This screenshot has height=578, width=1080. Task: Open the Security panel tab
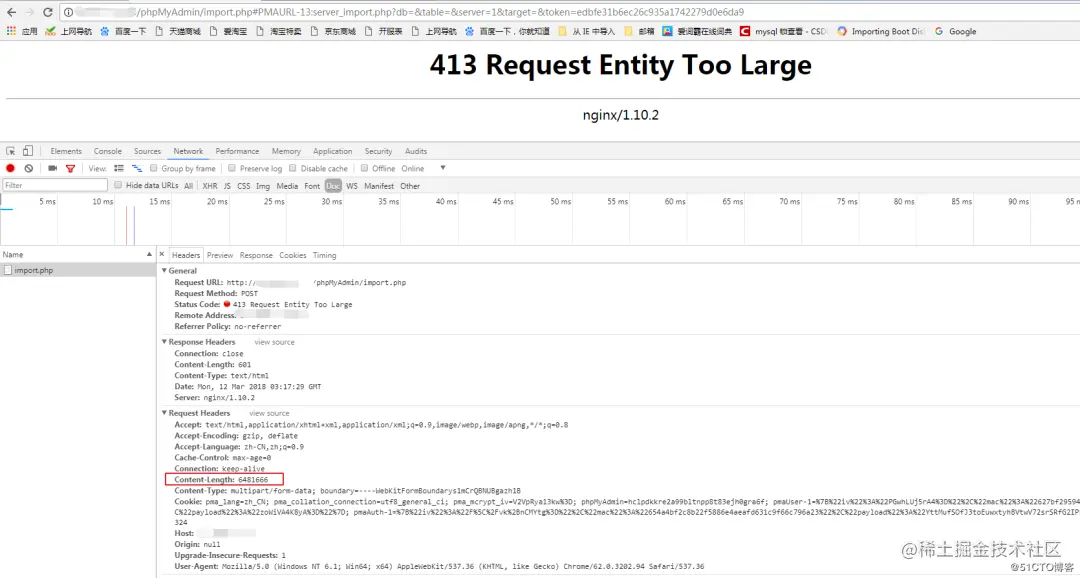(378, 151)
